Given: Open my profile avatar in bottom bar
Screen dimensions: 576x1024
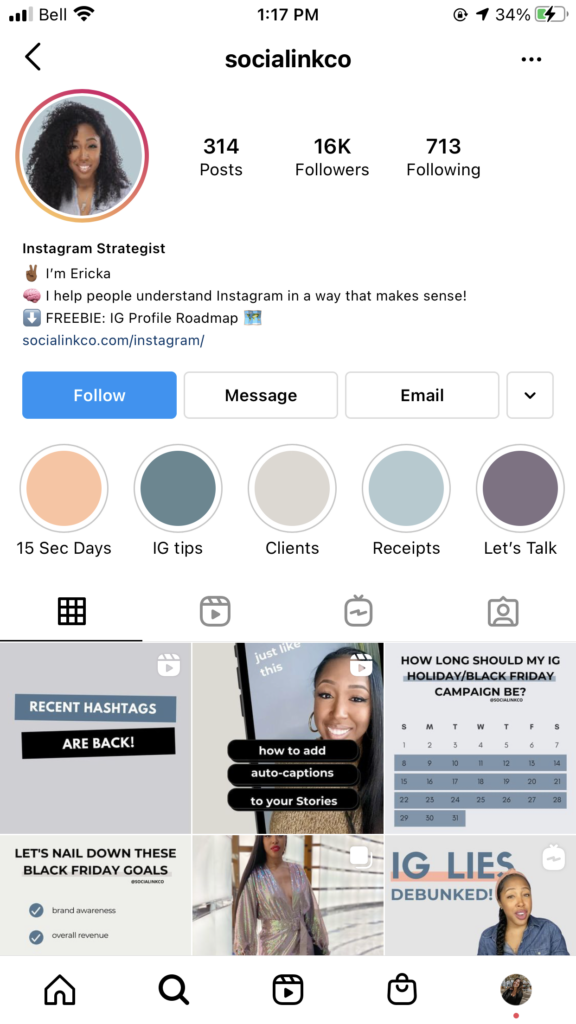Looking at the screenshot, I should pos(516,989).
